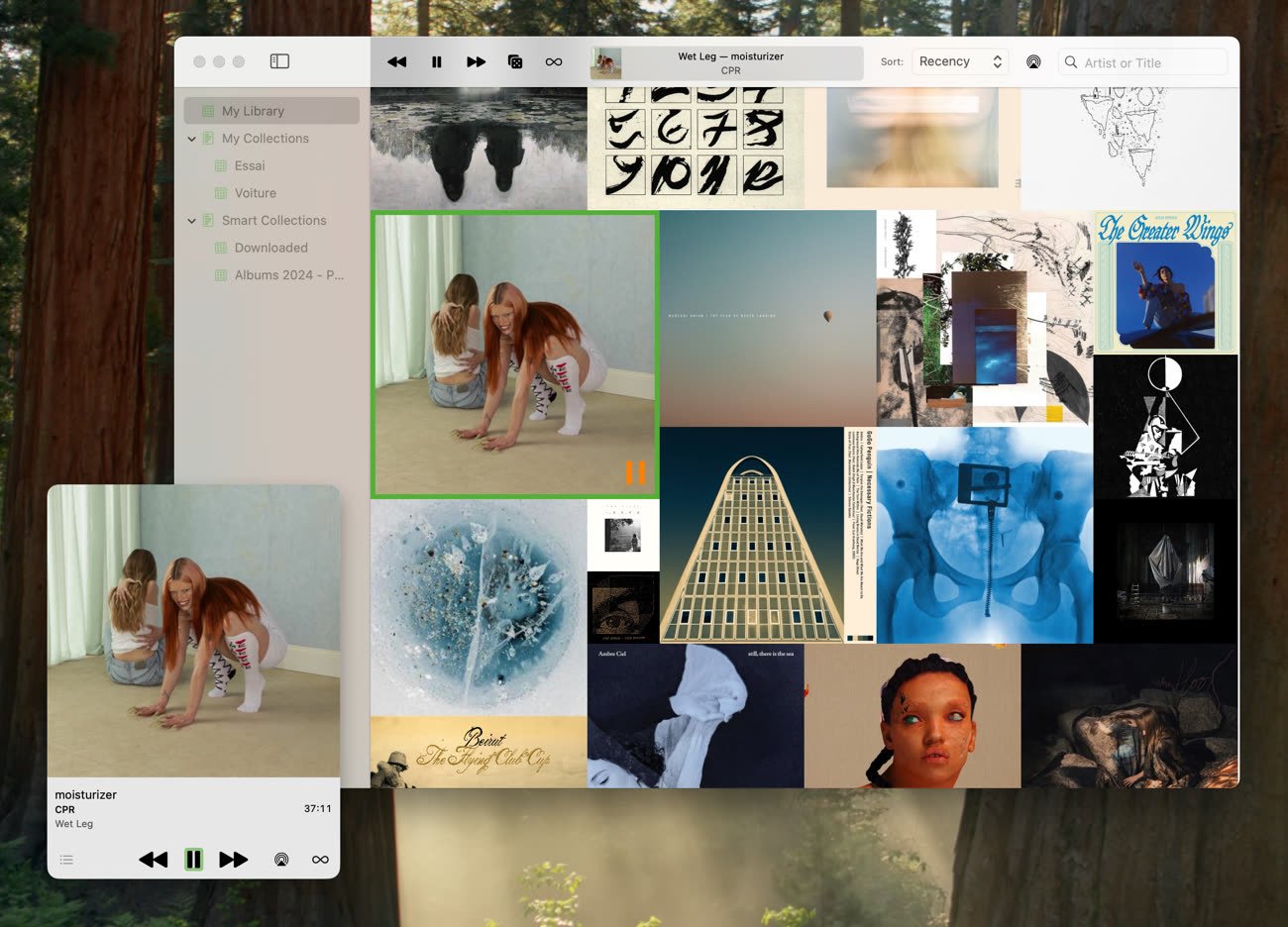Pause playback in the mini player
Screen dimensions: 1288x927
pos(194,860)
